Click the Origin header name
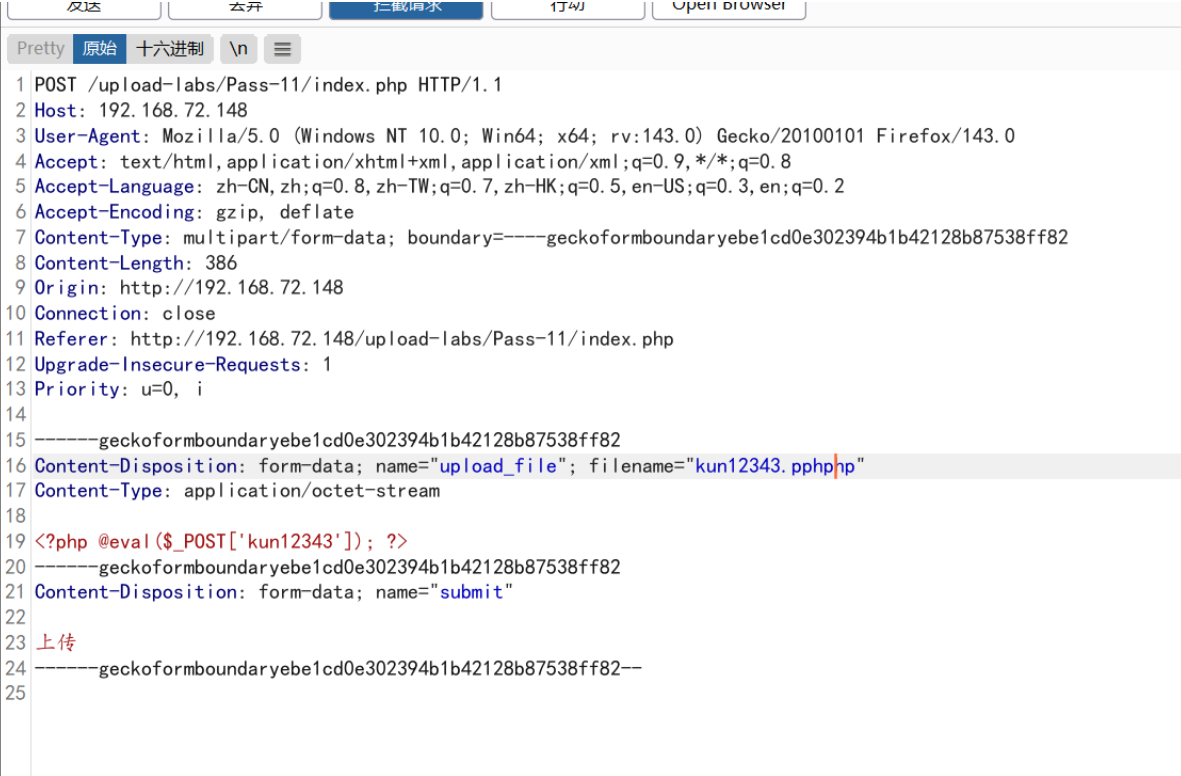Screen dimensions: 1181x776 66,288
